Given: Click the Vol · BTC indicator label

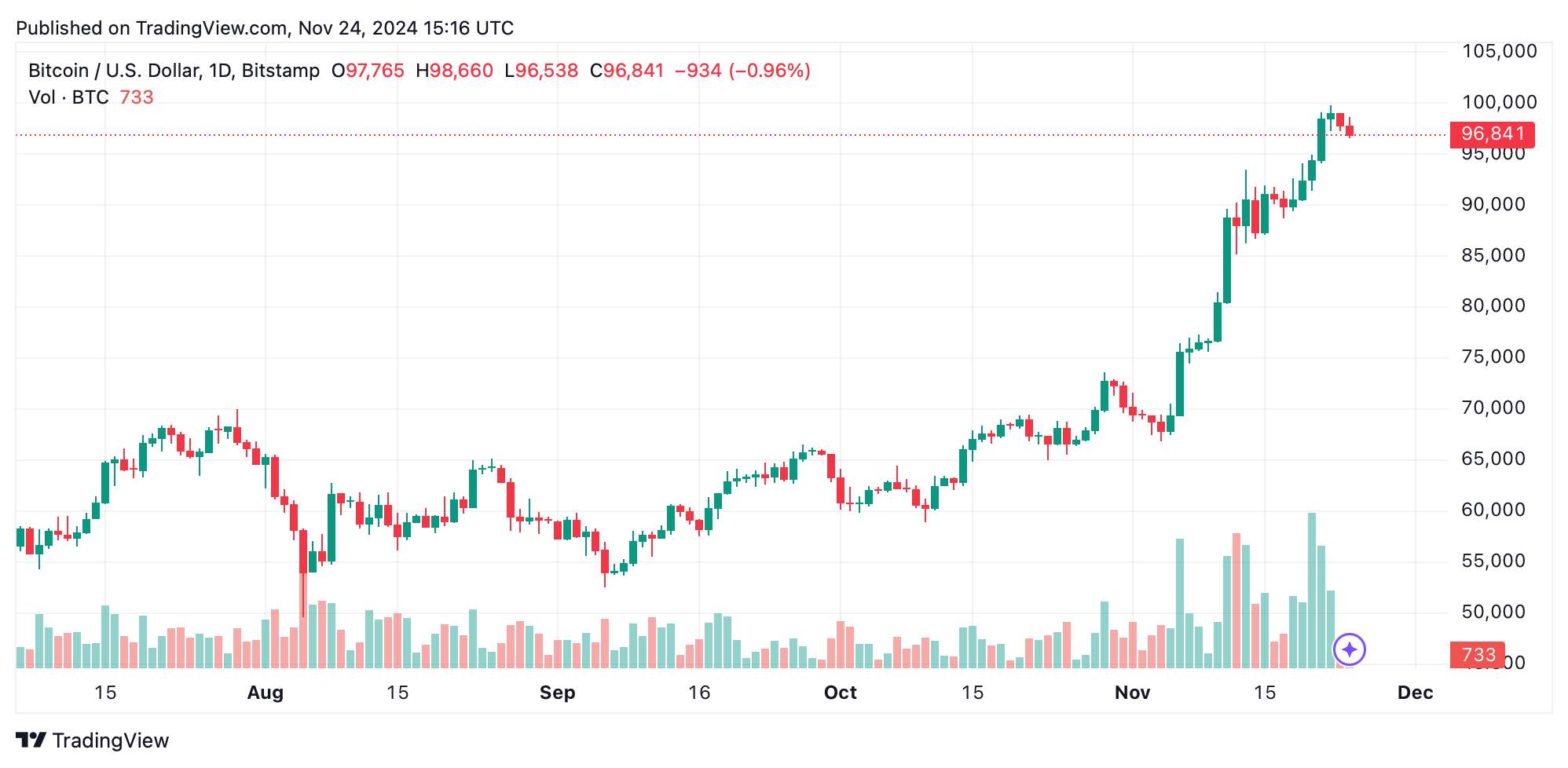Looking at the screenshot, I should 69,97.
